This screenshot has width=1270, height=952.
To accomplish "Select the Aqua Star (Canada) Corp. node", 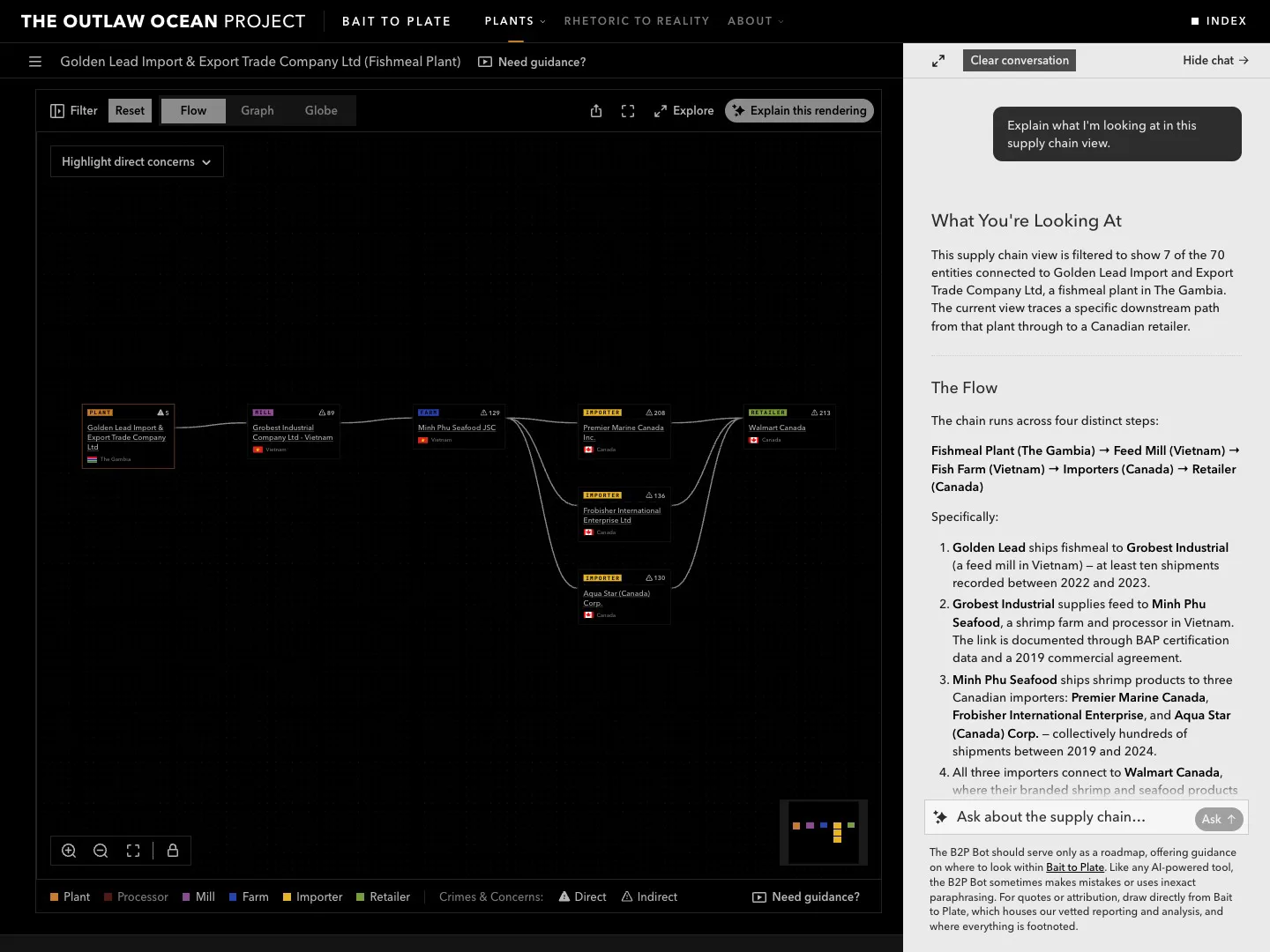I will click(x=624, y=597).
